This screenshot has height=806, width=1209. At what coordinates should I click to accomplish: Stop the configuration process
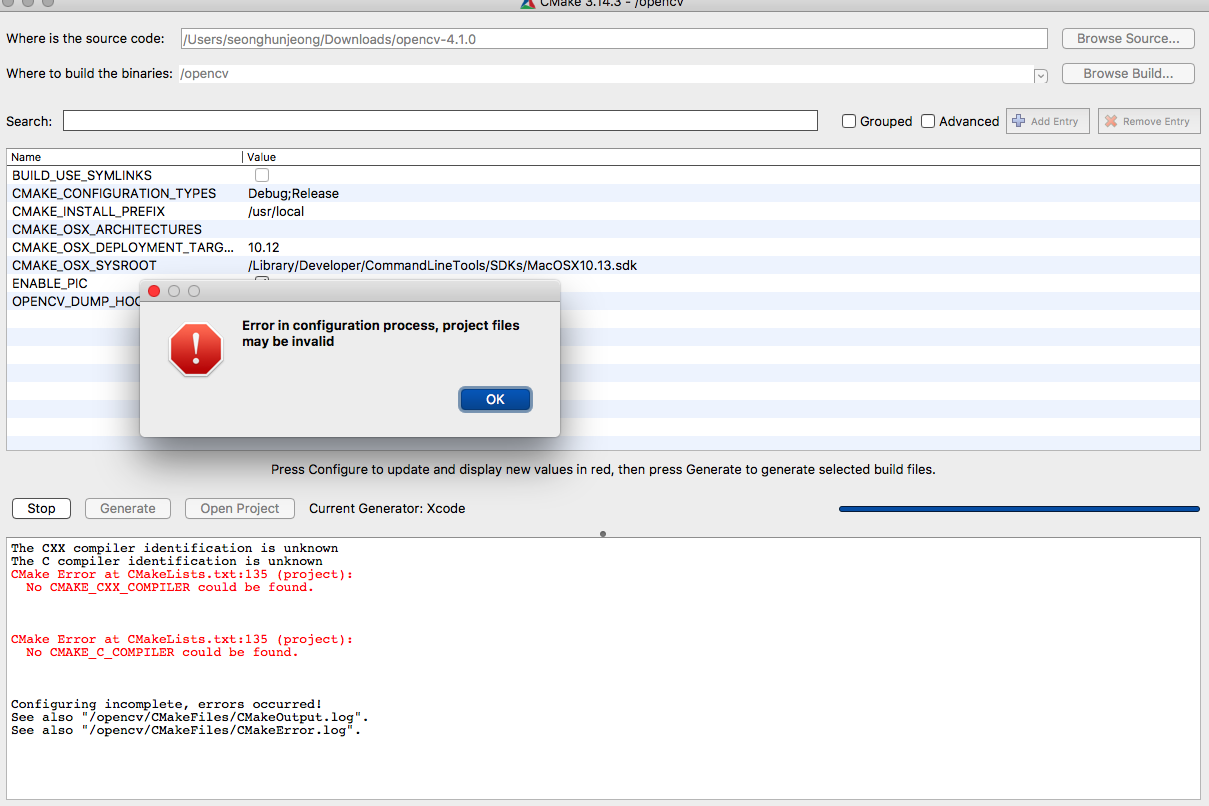(41, 508)
